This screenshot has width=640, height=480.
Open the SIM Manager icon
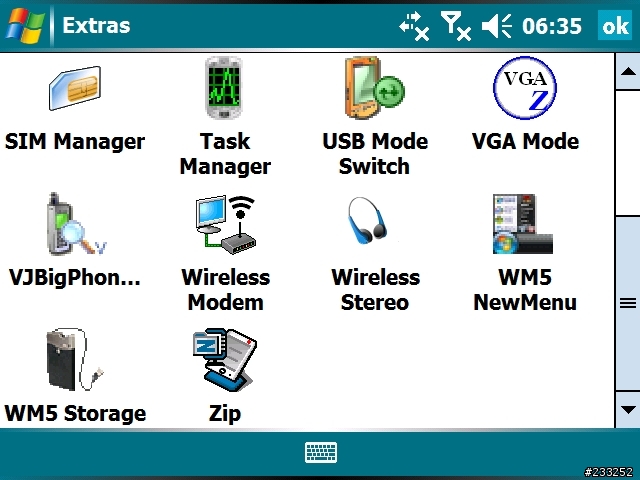[x=75, y=88]
